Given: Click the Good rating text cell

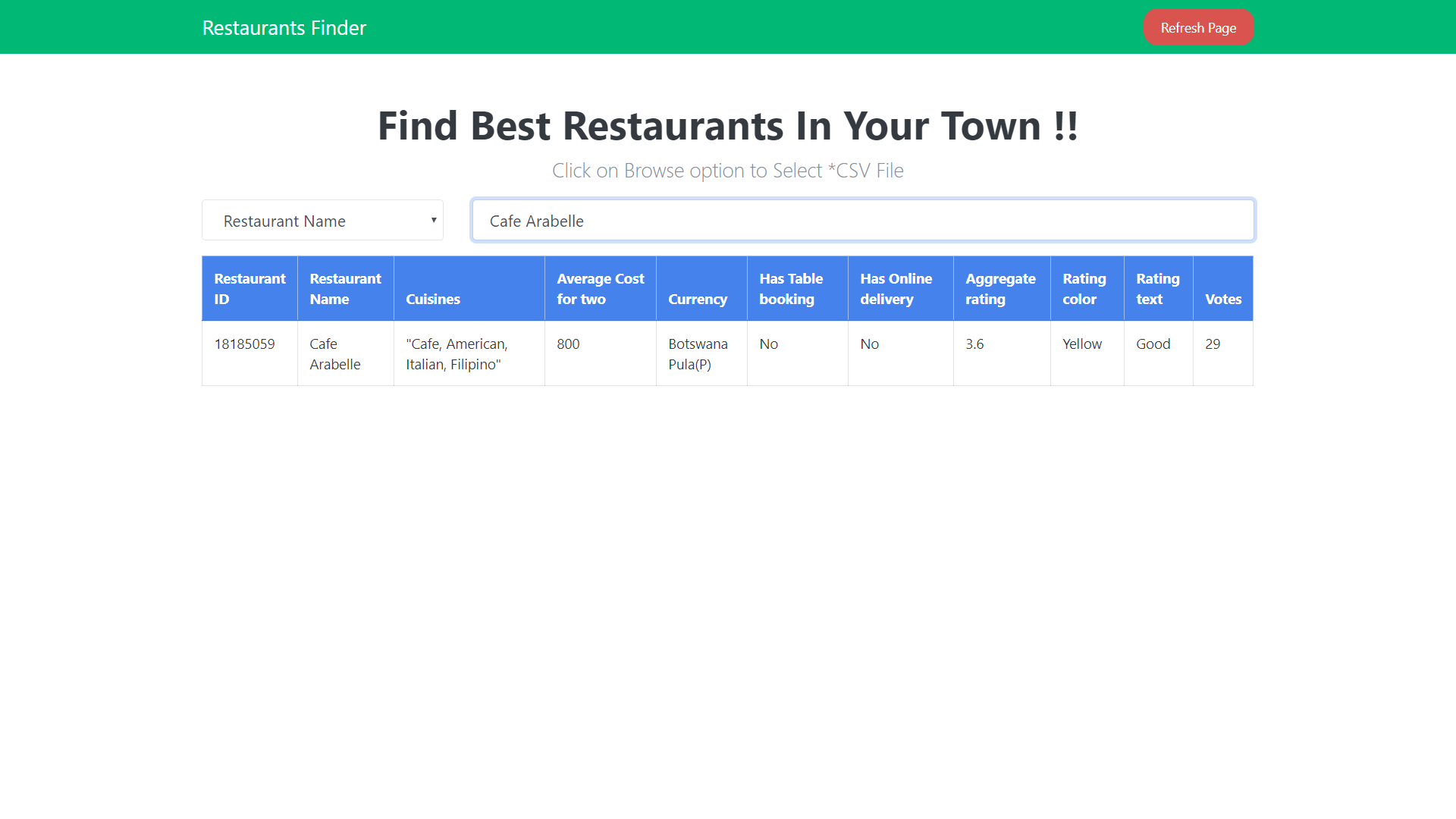Looking at the screenshot, I should [1153, 344].
